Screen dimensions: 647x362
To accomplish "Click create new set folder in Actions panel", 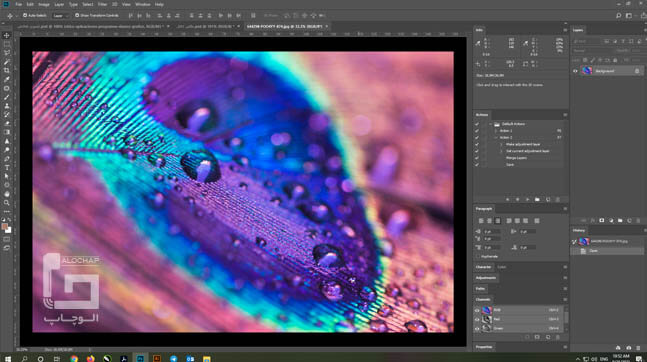I will 537,199.
